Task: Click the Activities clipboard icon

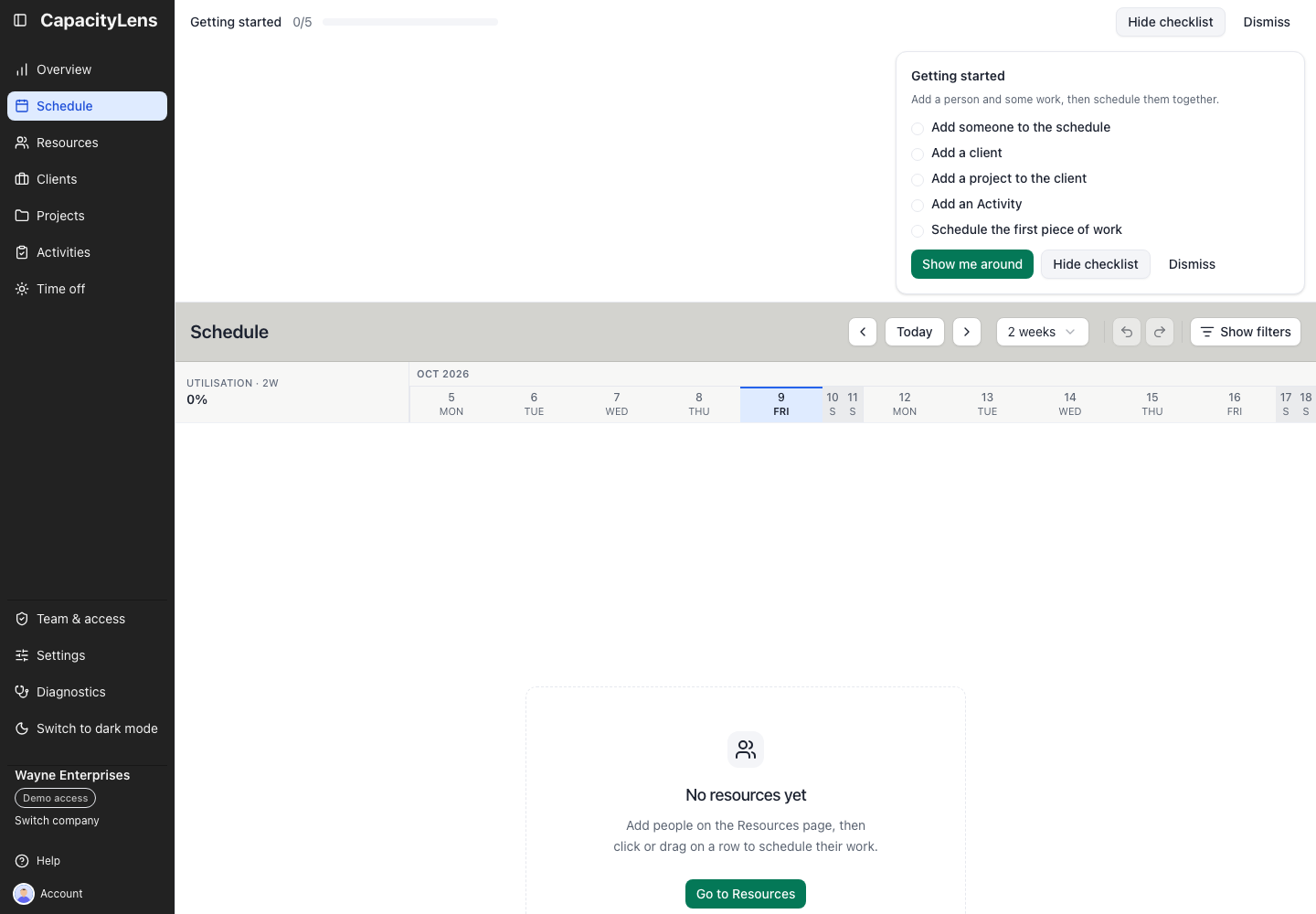Action: (22, 252)
